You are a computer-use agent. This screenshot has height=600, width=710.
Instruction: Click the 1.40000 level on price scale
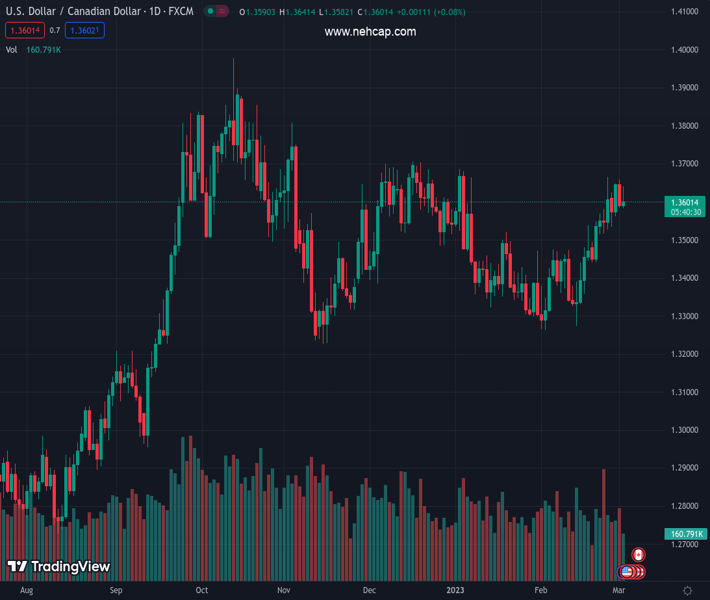point(684,50)
